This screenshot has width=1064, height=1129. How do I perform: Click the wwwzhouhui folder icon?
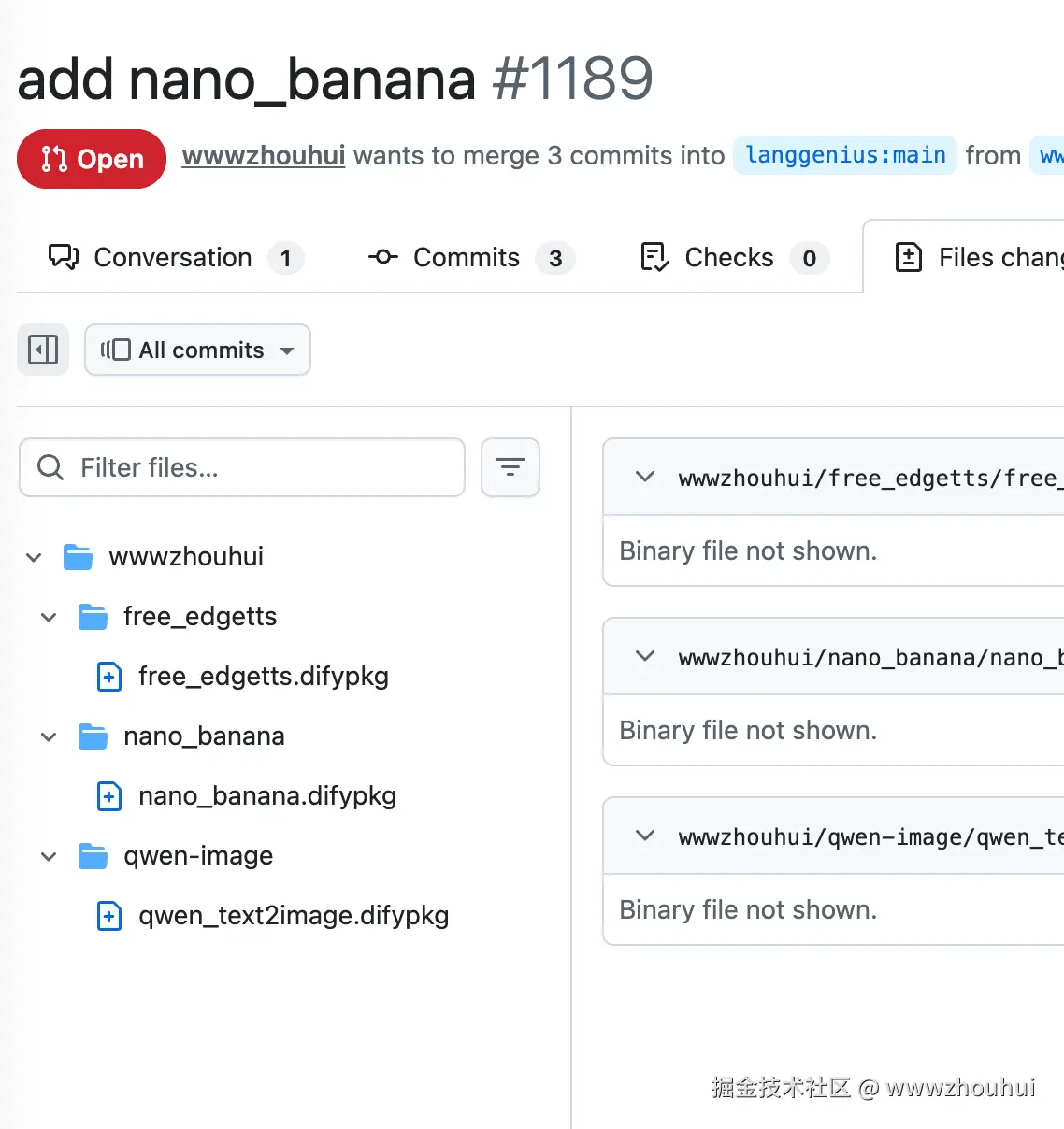78,557
